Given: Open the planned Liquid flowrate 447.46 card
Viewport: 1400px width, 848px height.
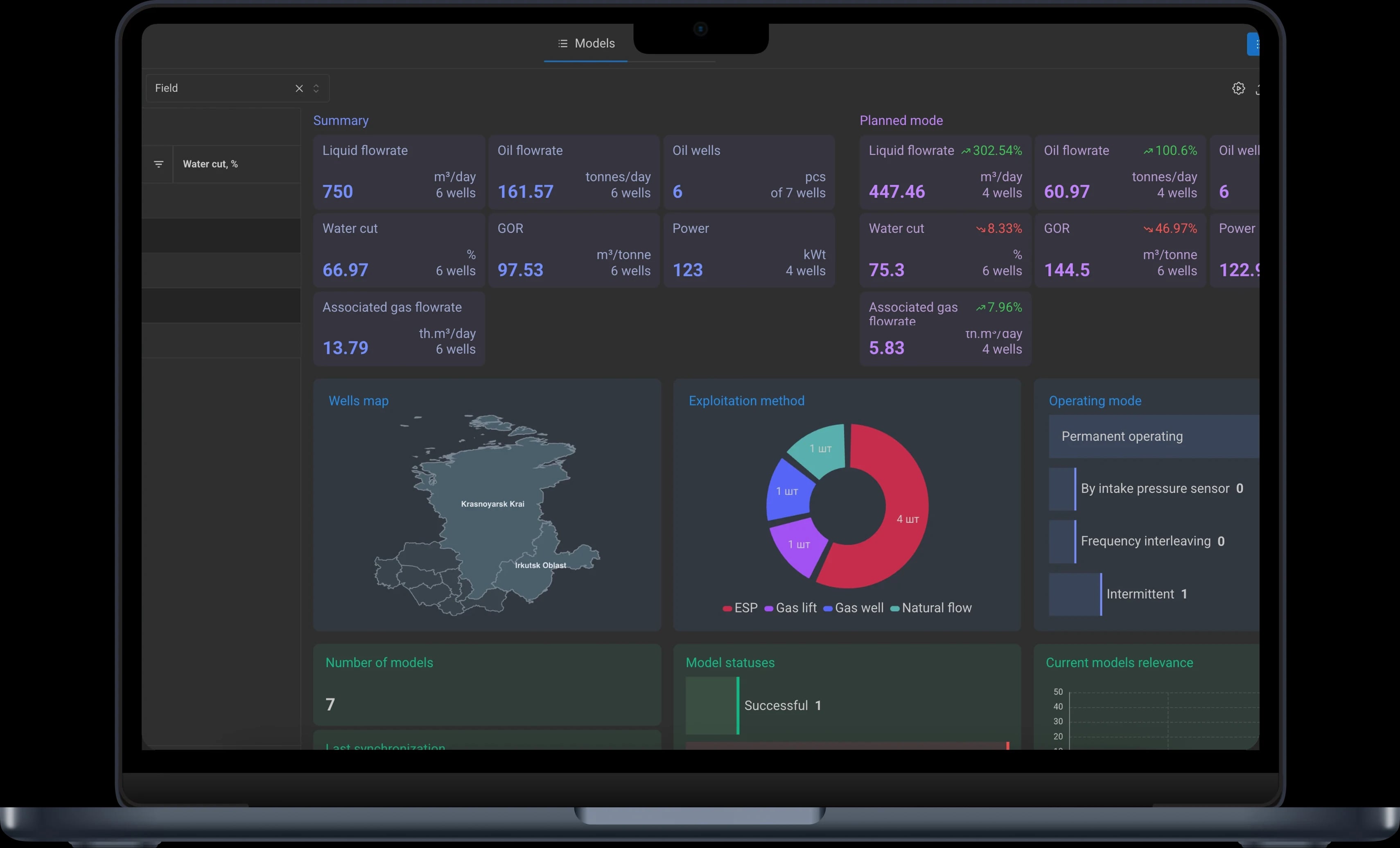Looking at the screenshot, I should click(946, 173).
